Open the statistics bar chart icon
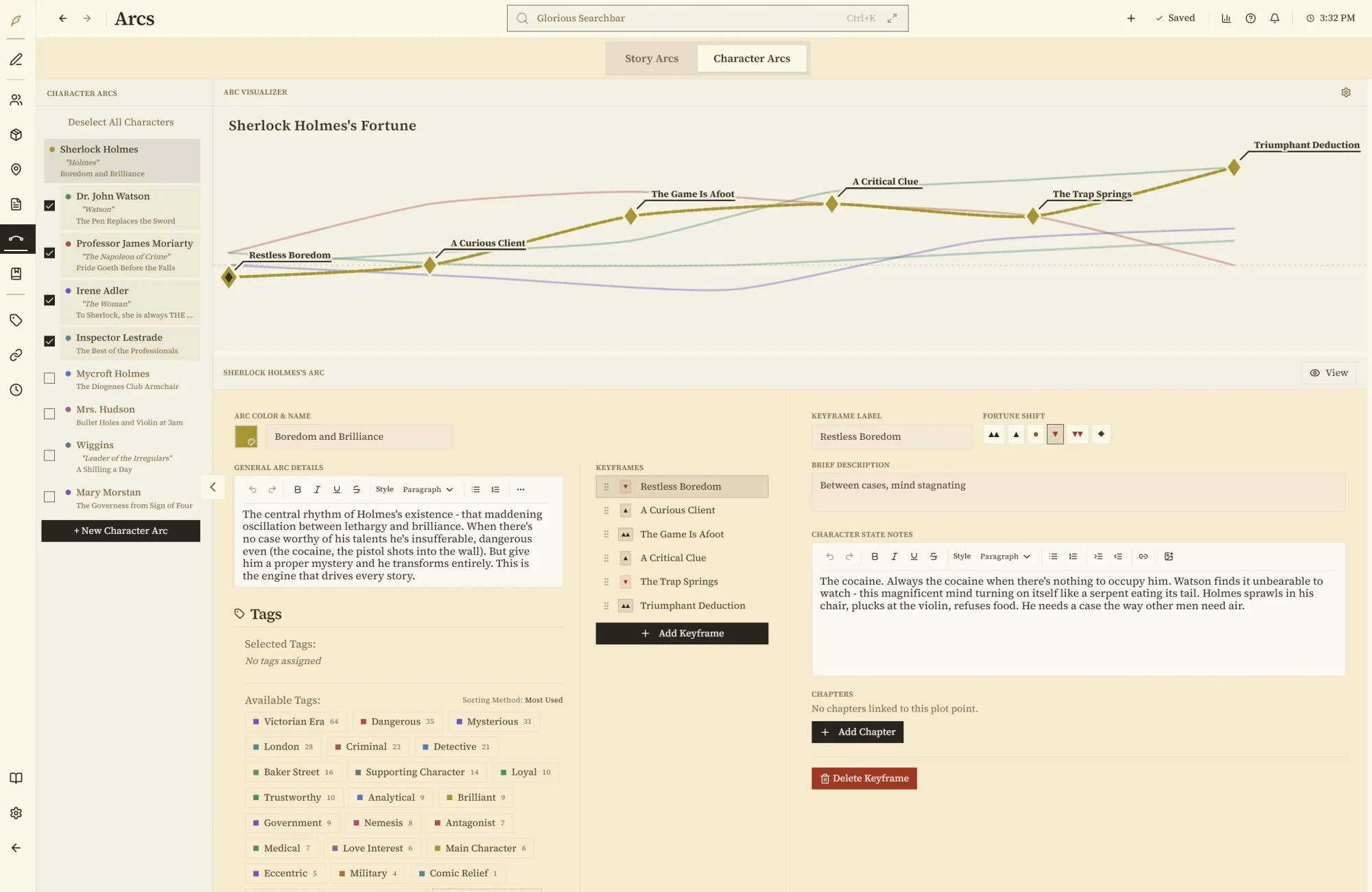Viewport: 1372px width, 892px height. [x=1226, y=19]
